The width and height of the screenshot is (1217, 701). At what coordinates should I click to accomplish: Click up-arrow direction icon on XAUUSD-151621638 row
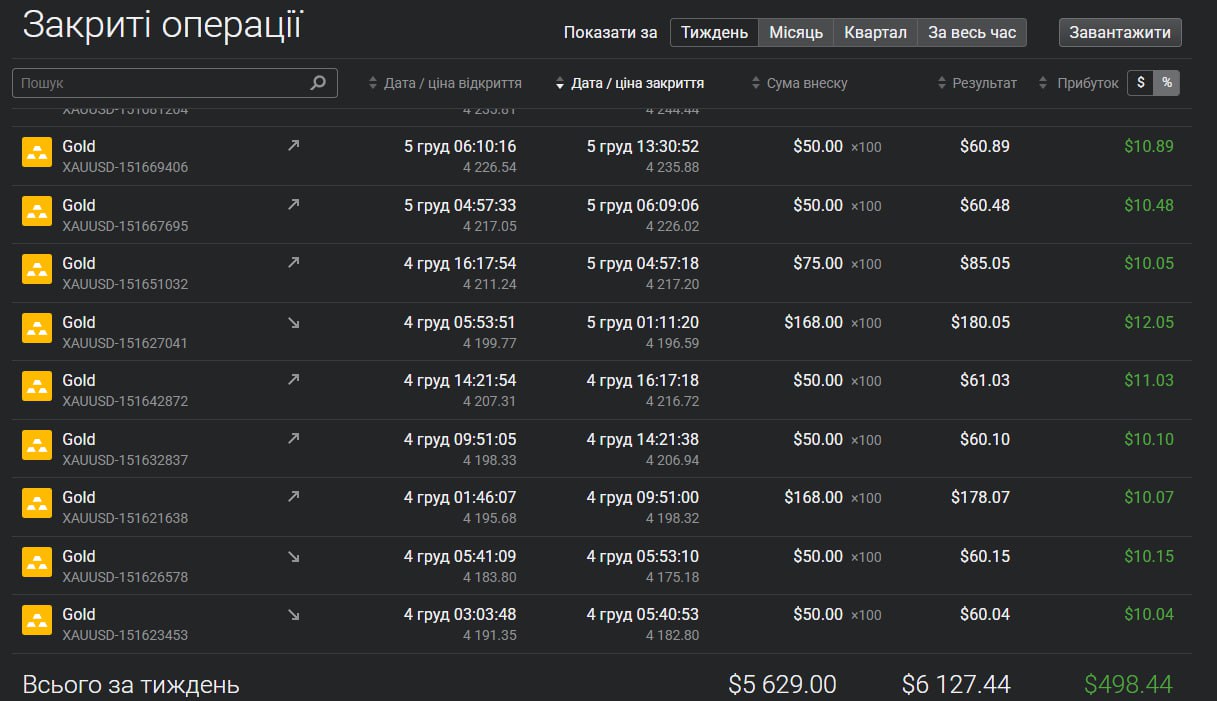coord(293,496)
